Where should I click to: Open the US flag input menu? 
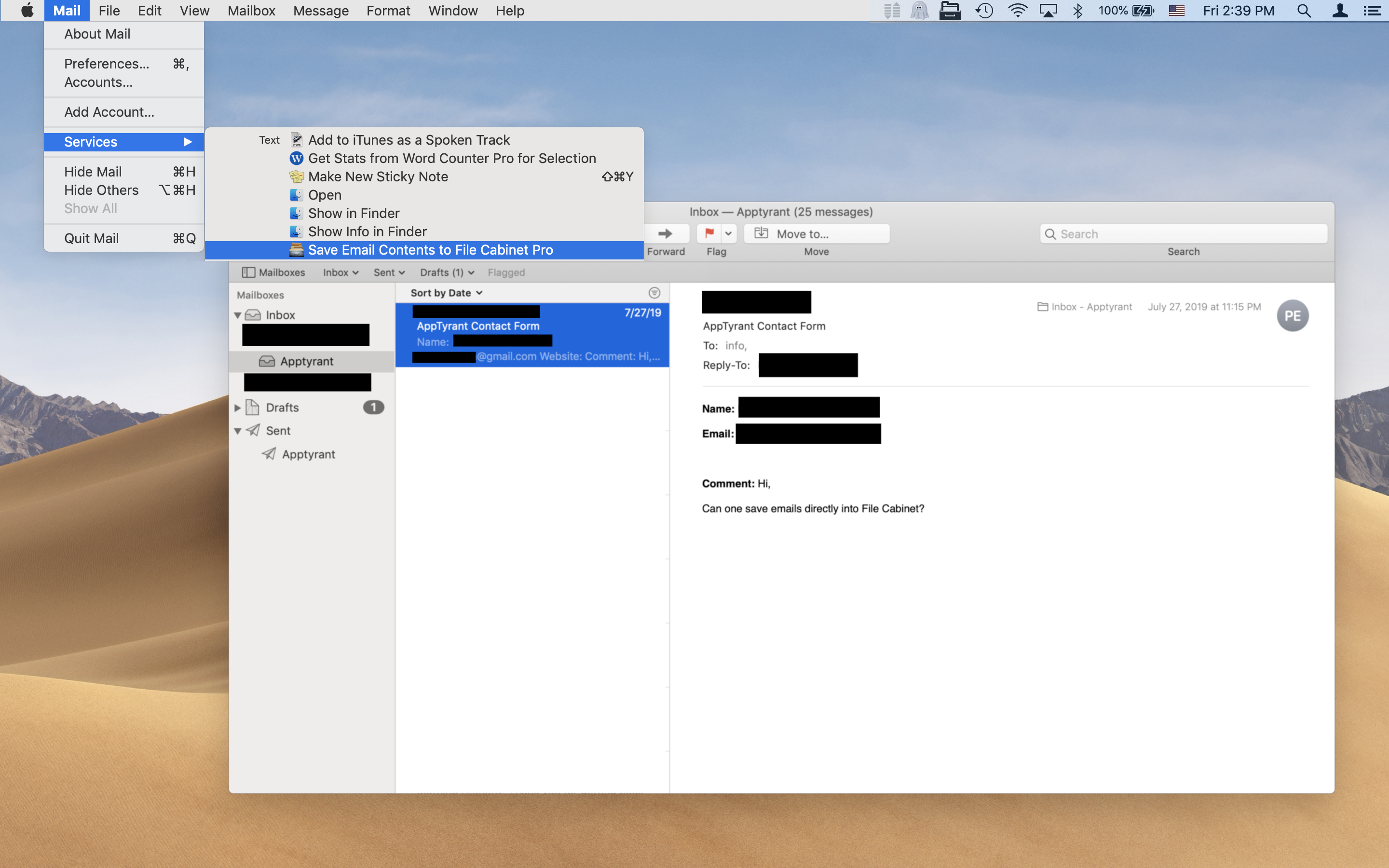pyautogui.click(x=1176, y=10)
